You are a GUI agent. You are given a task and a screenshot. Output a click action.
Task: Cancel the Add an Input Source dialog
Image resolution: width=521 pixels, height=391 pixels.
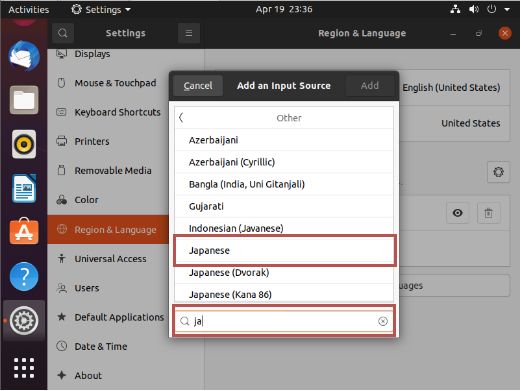[198, 86]
